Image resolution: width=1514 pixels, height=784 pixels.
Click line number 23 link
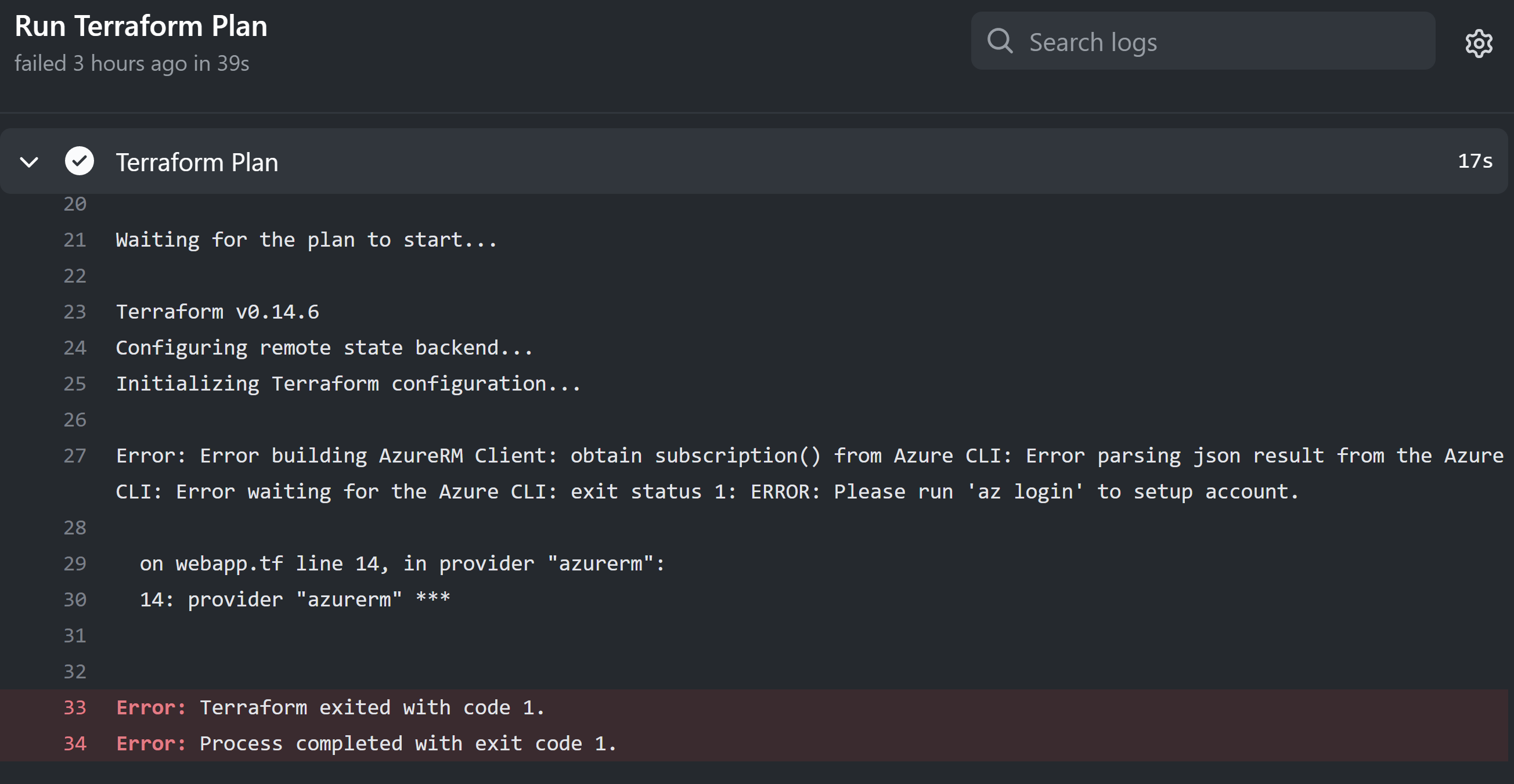coord(75,312)
